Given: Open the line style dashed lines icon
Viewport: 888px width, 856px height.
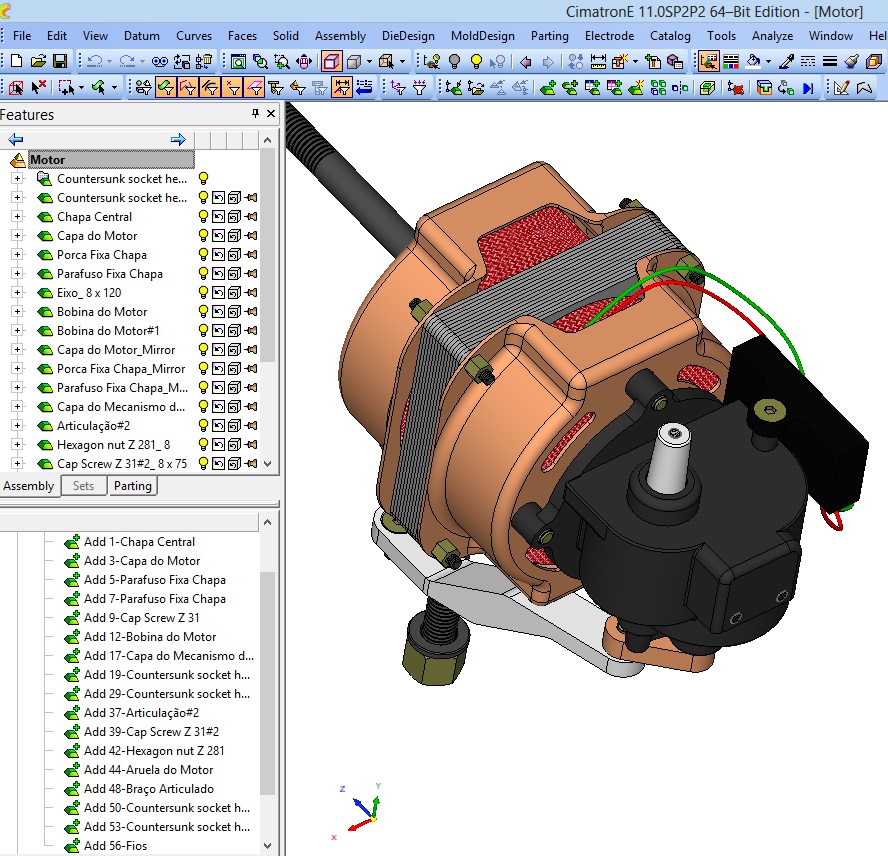Looking at the screenshot, I should [x=808, y=61].
